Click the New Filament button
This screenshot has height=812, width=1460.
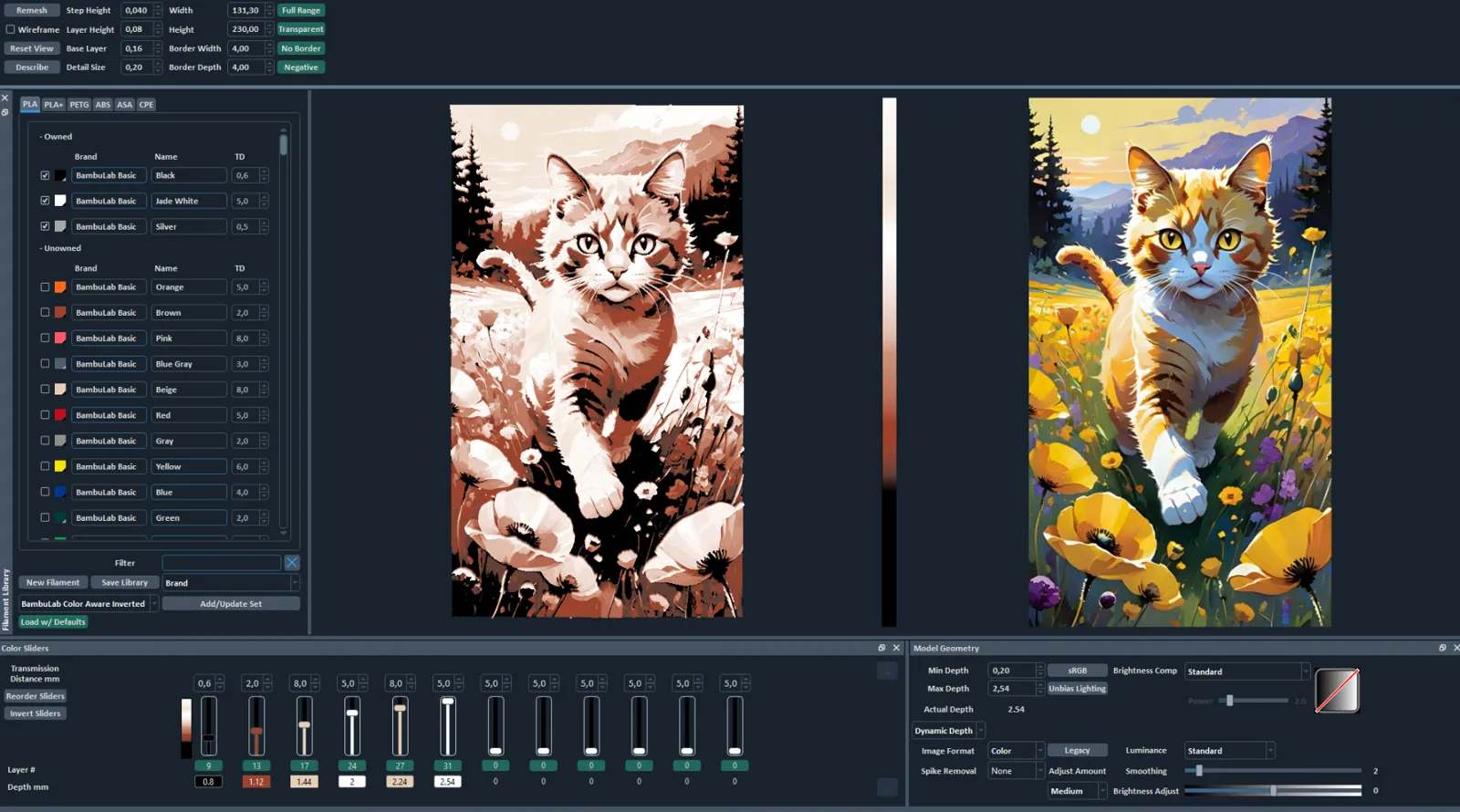[53, 582]
